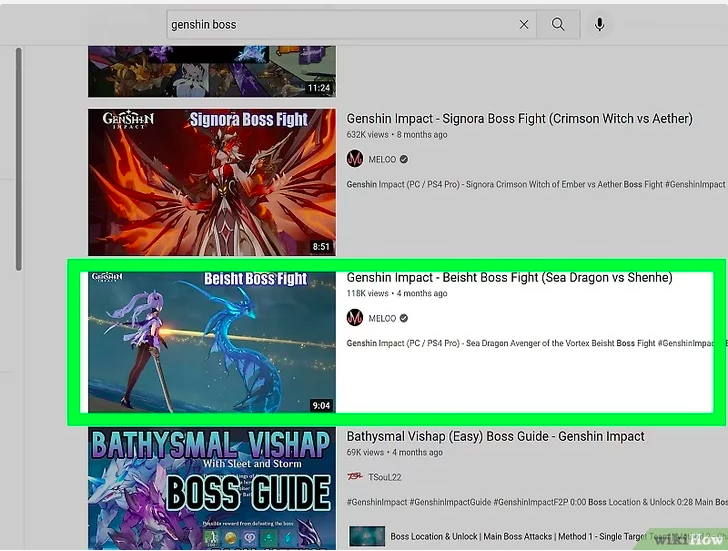Click the magnifying glass search button
This screenshot has height=551, width=728.
click(x=558, y=25)
